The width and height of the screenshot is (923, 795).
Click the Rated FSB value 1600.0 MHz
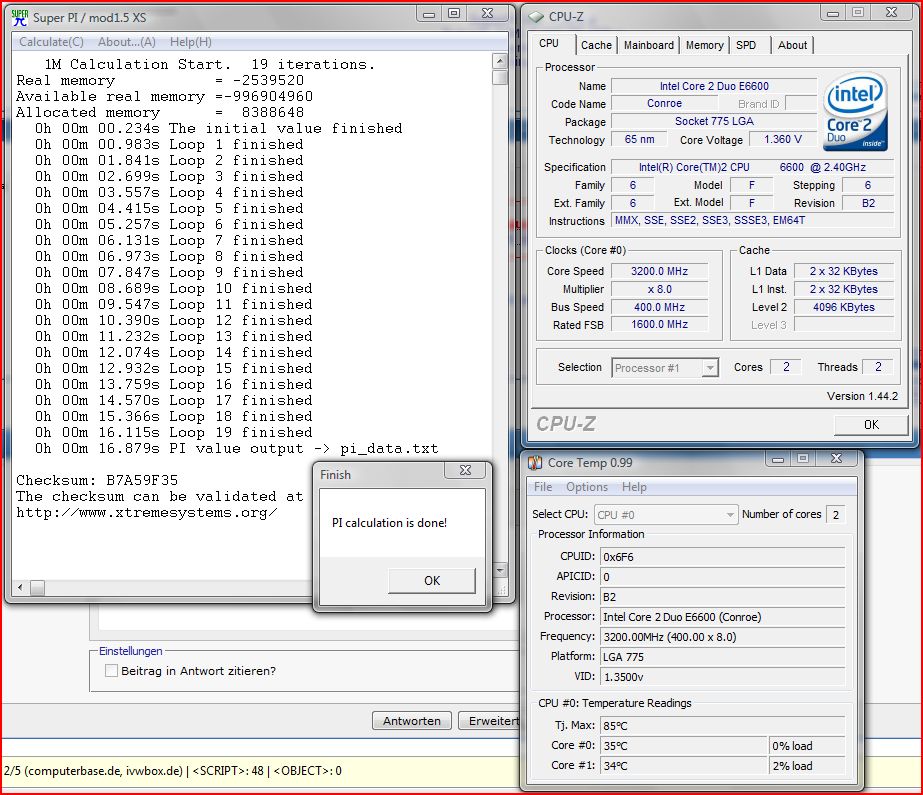[659, 324]
